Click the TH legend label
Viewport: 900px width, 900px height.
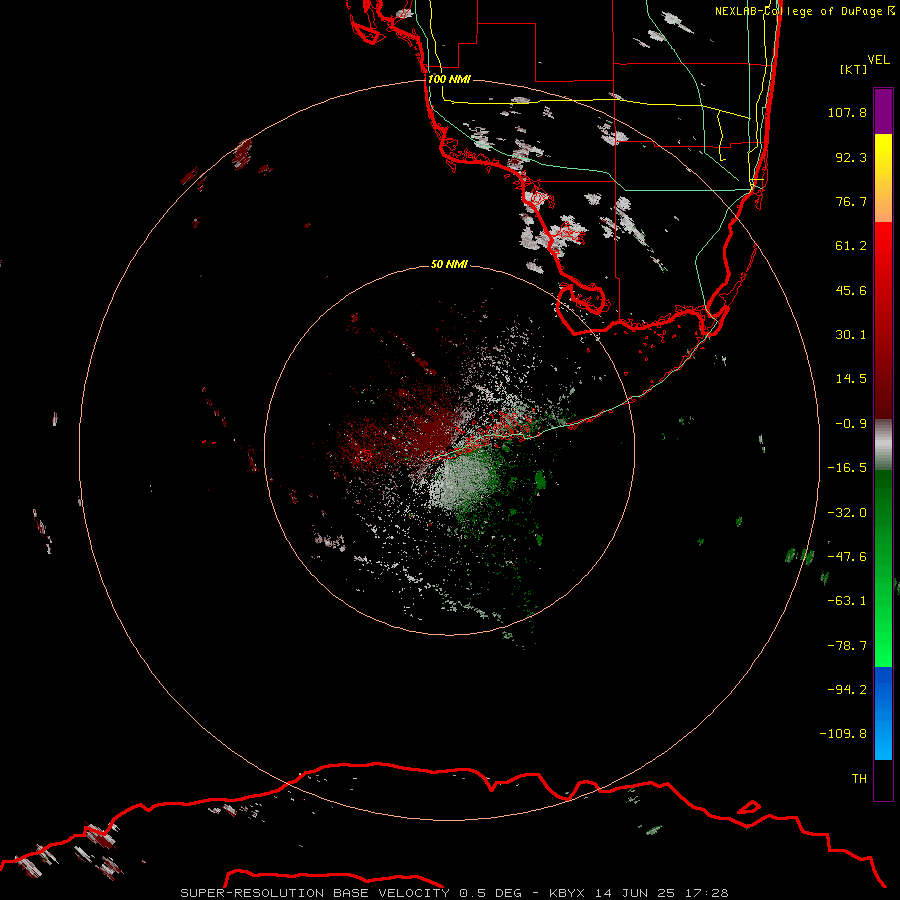[x=859, y=778]
